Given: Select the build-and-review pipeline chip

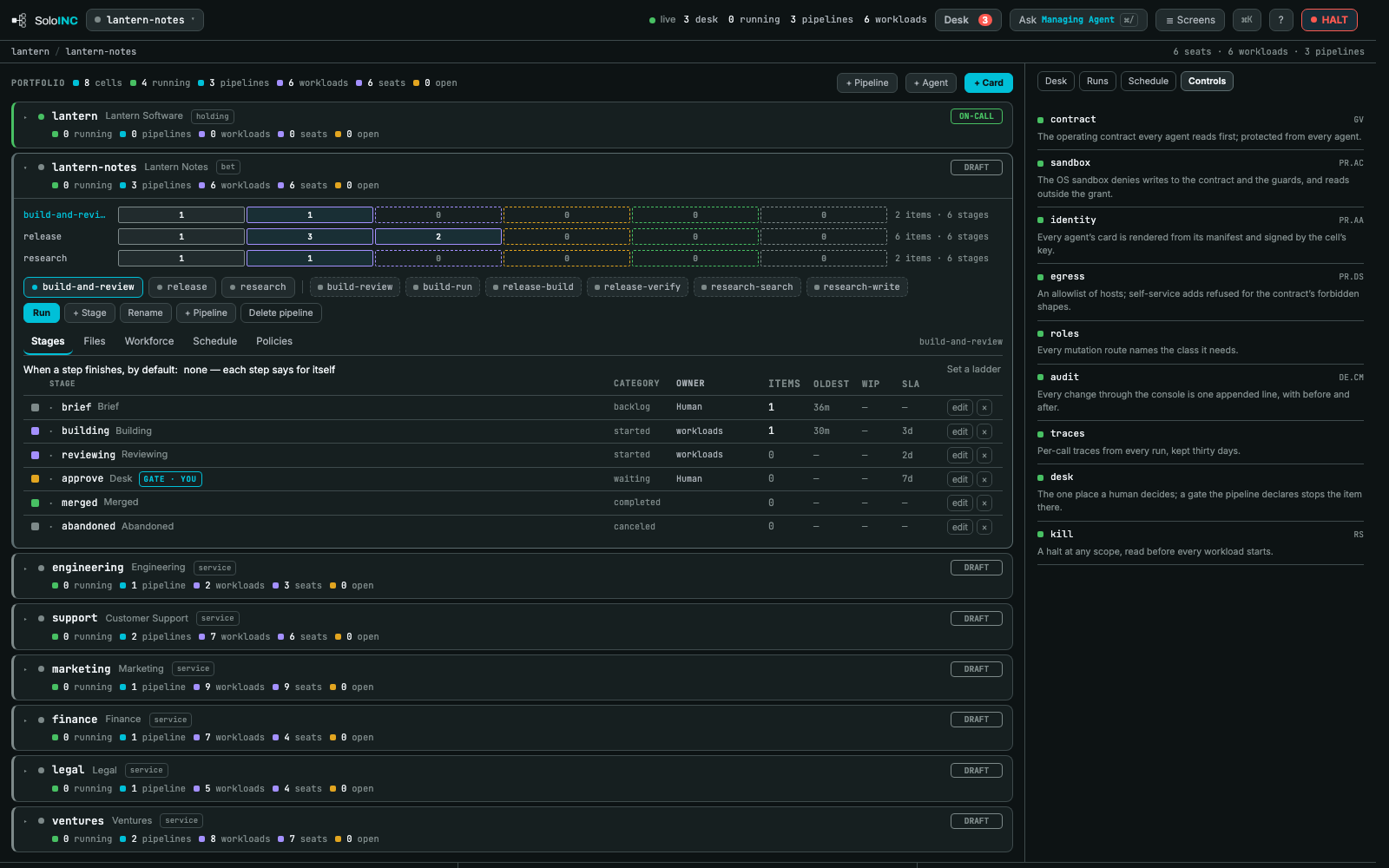Looking at the screenshot, I should [82, 287].
